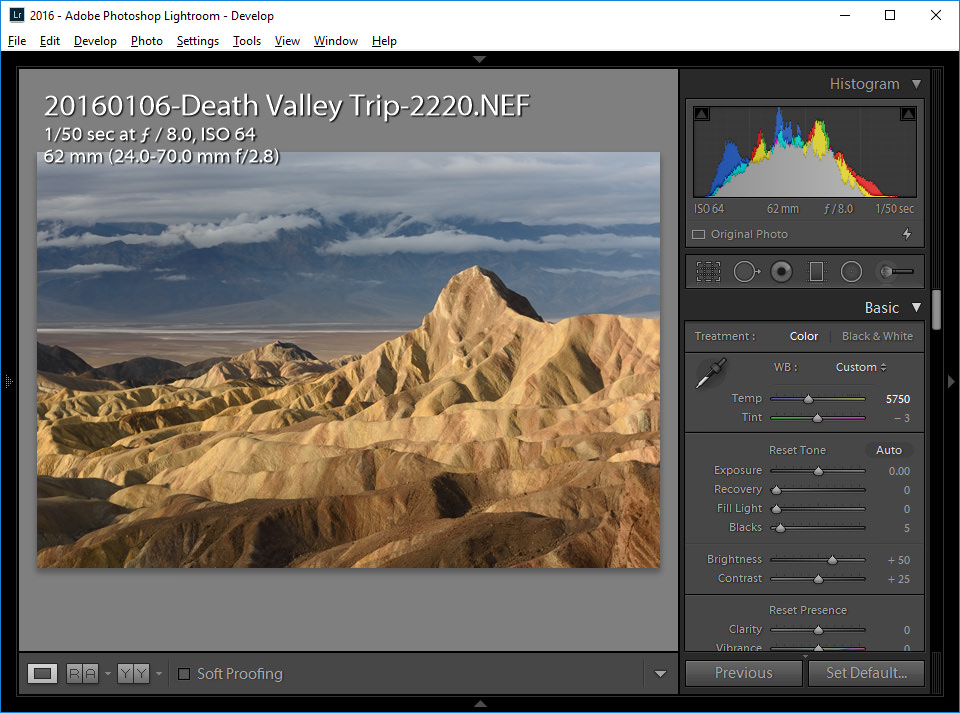Screen dimensions: 960x713
Task: Show the left panel group
Action: pyautogui.click(x=9, y=382)
